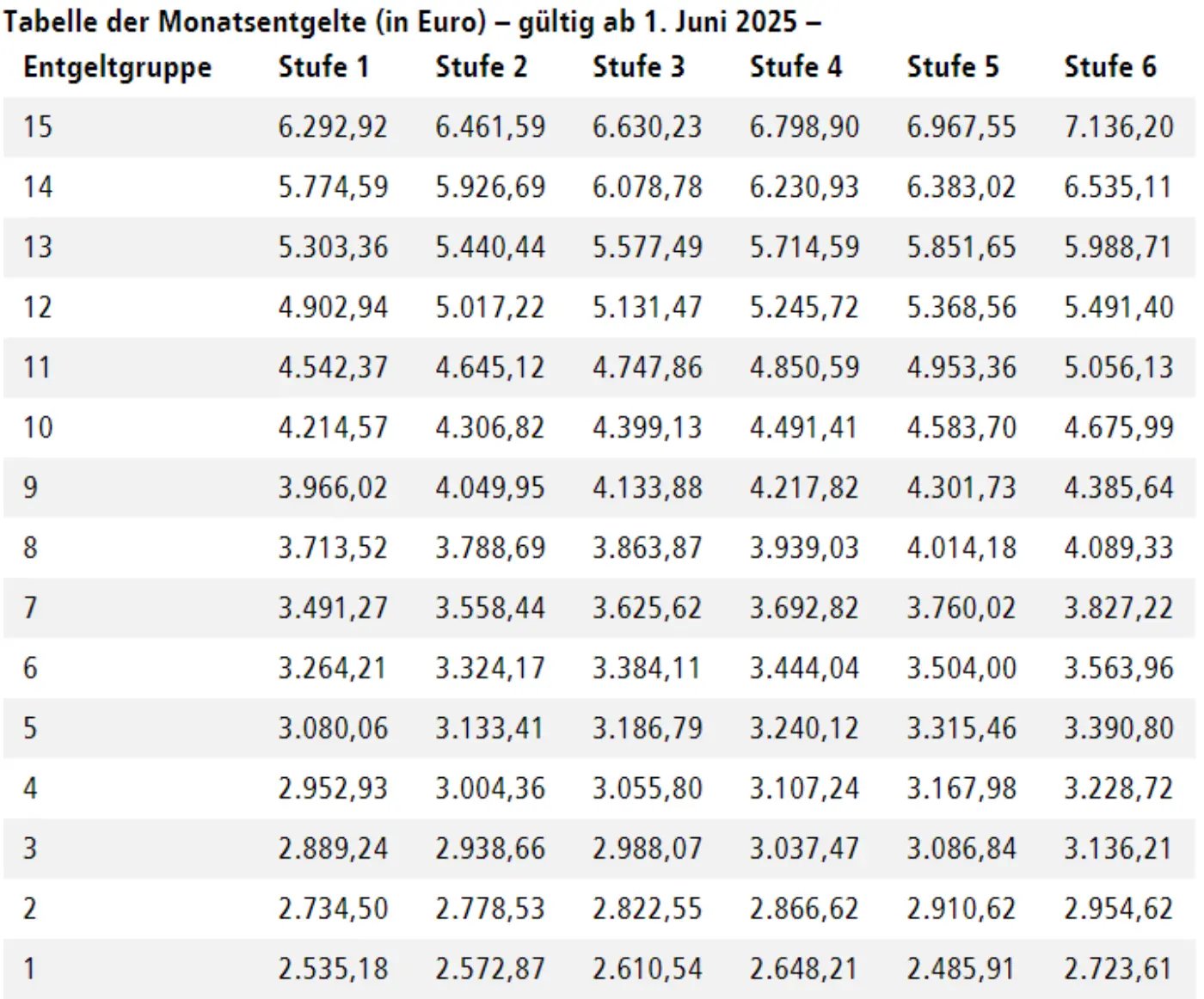Click the table title 'Tabelle der Monatsentgelte'

click(184, 21)
